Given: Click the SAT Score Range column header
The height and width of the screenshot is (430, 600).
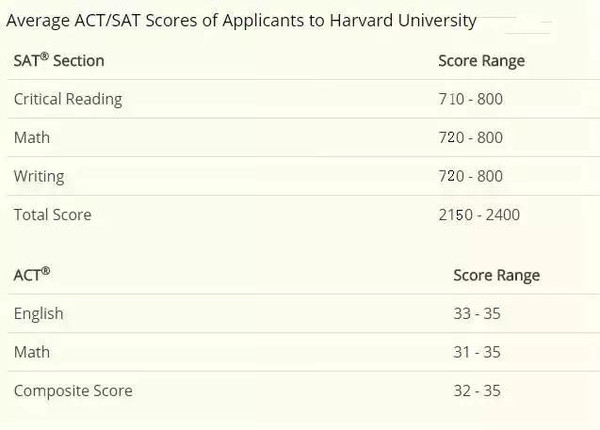Looking at the screenshot, I should (481, 61).
